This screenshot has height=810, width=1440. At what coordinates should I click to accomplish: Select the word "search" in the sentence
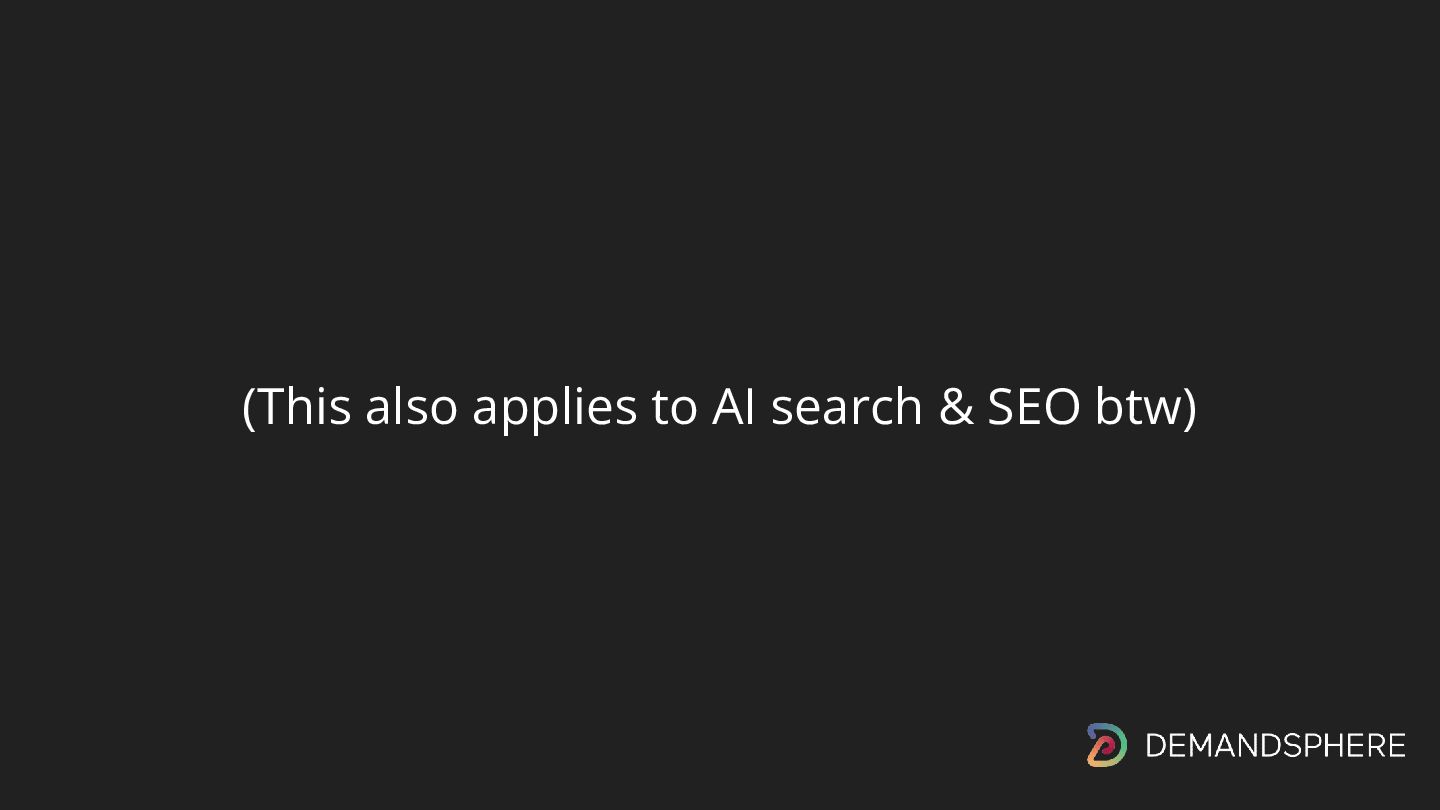tap(847, 406)
